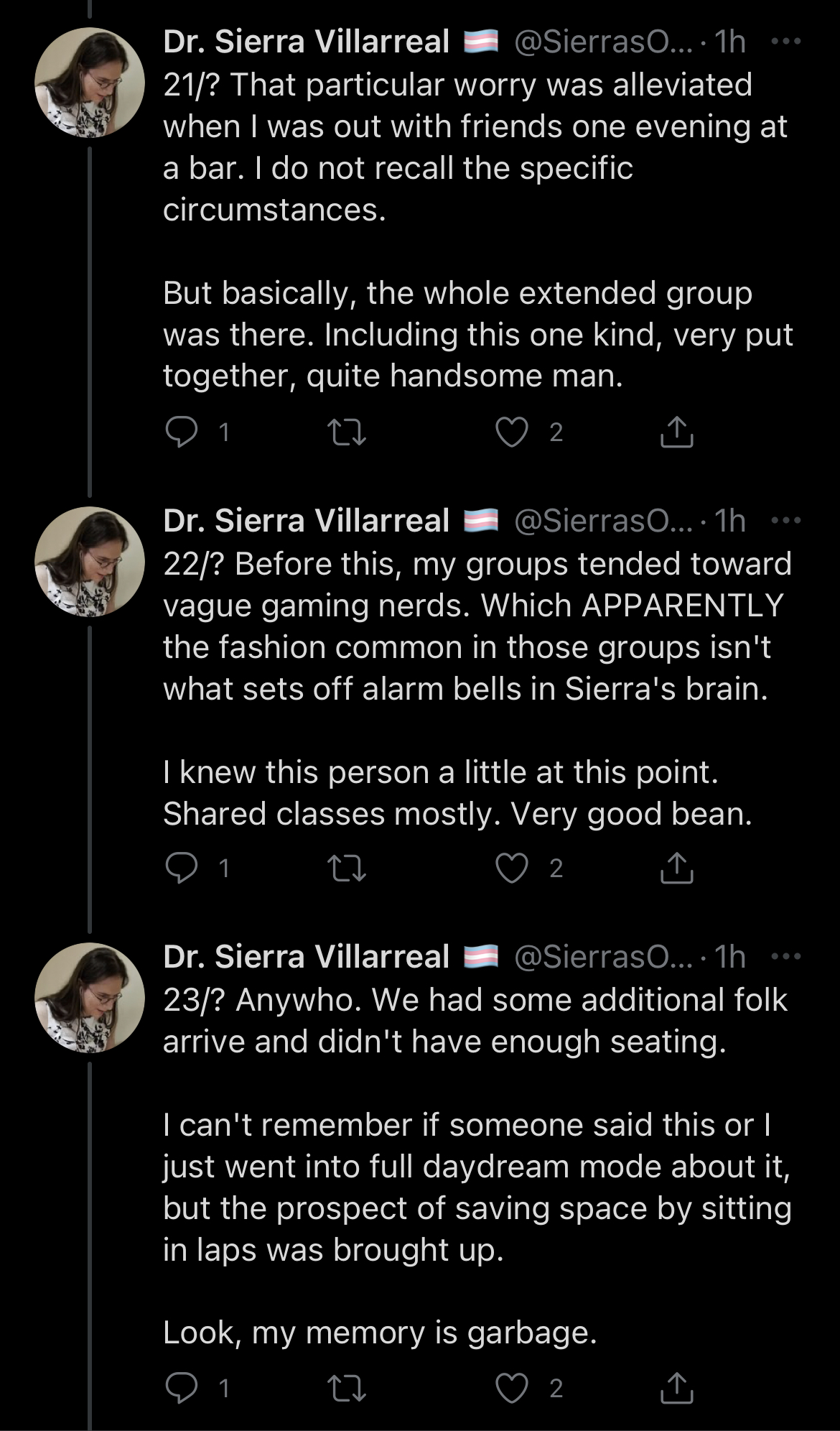Open profile avatar beside the 21/? tweet
The width and height of the screenshot is (840, 1431).
click(x=90, y=83)
